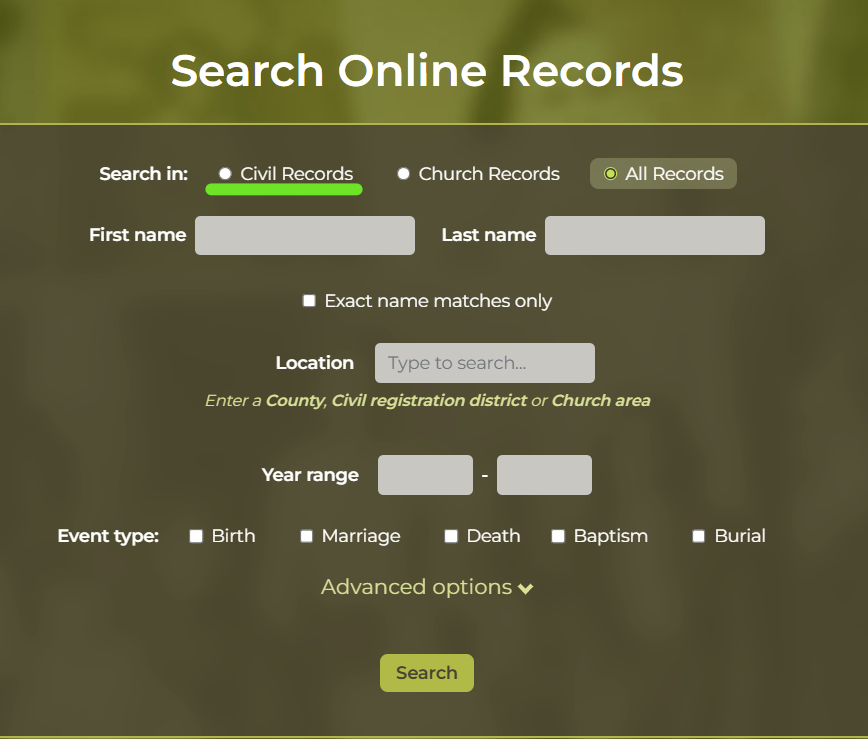Check the Birth event type
This screenshot has width=868, height=739.
[x=196, y=536]
